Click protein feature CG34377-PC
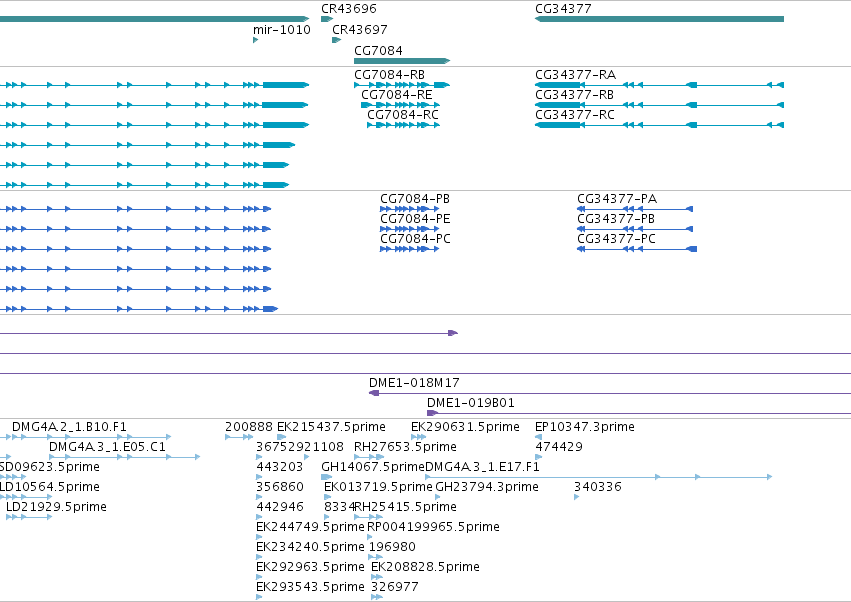The image size is (851, 602). coord(616,239)
